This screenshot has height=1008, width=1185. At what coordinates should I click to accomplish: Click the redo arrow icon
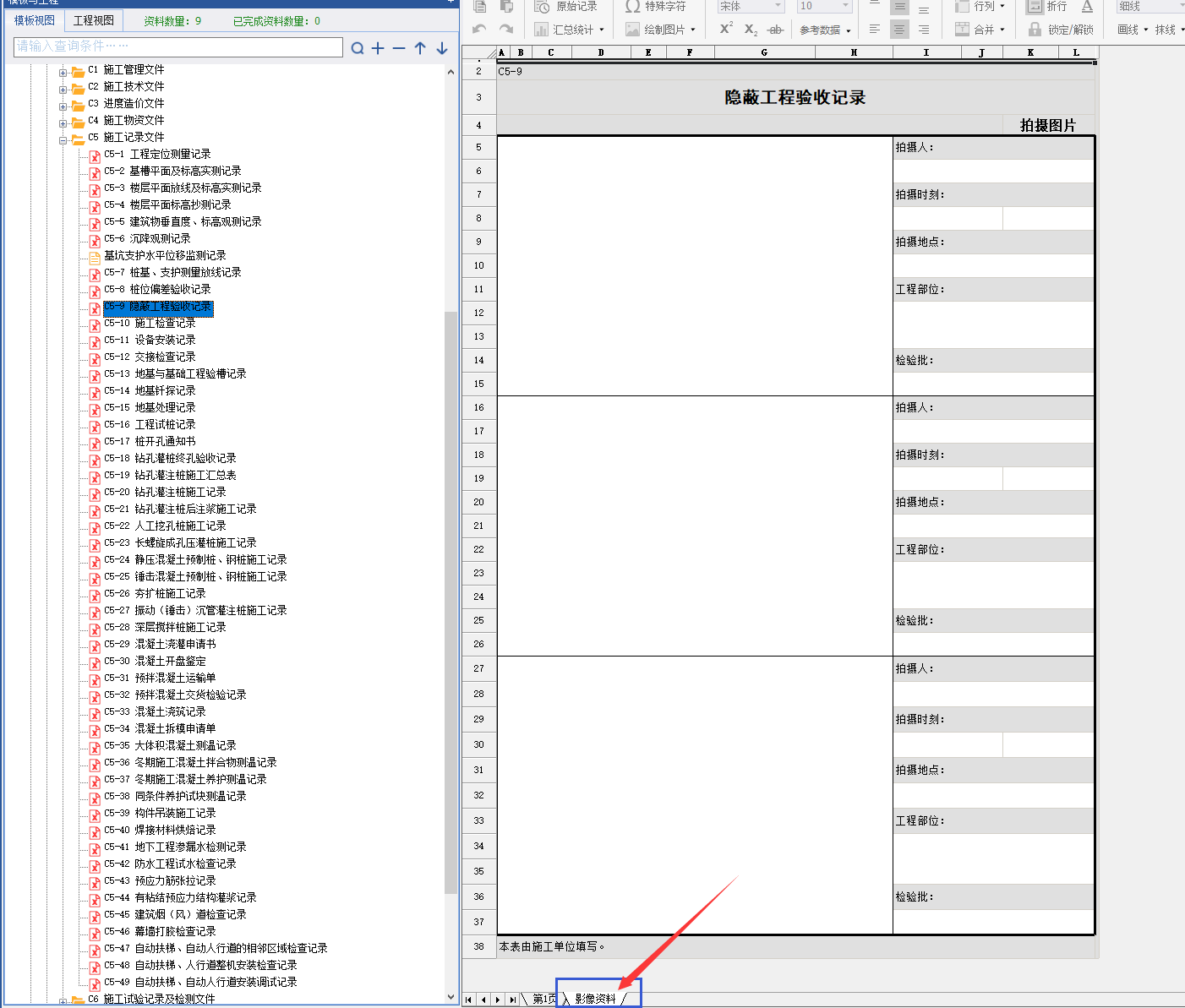[506, 29]
